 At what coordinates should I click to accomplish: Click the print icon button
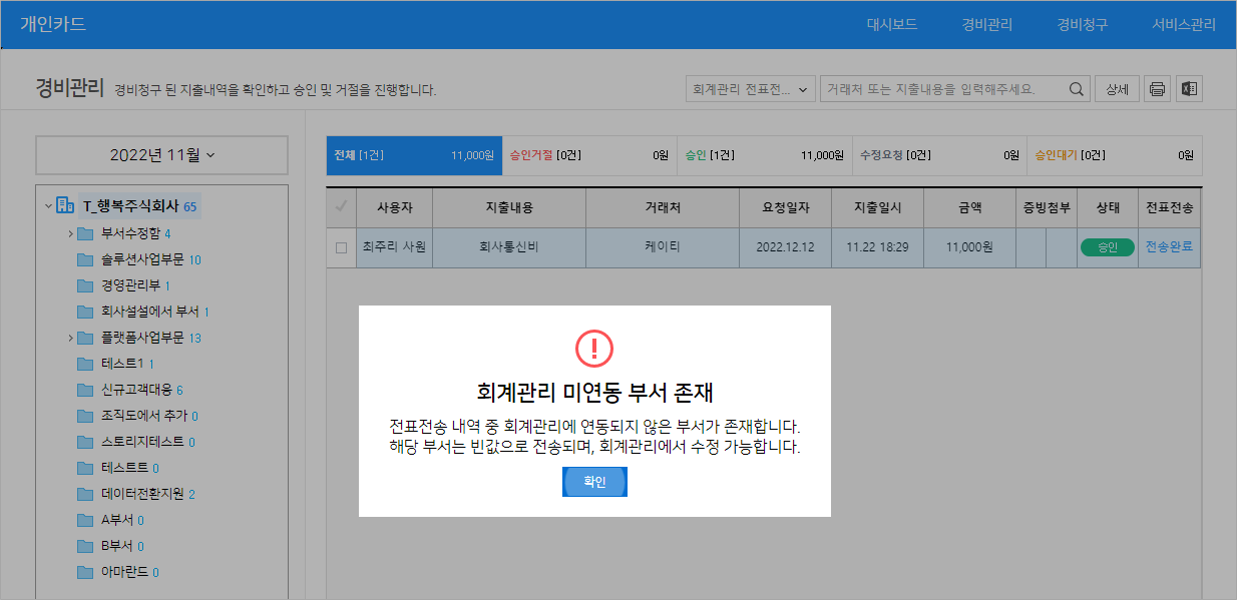[1157, 89]
